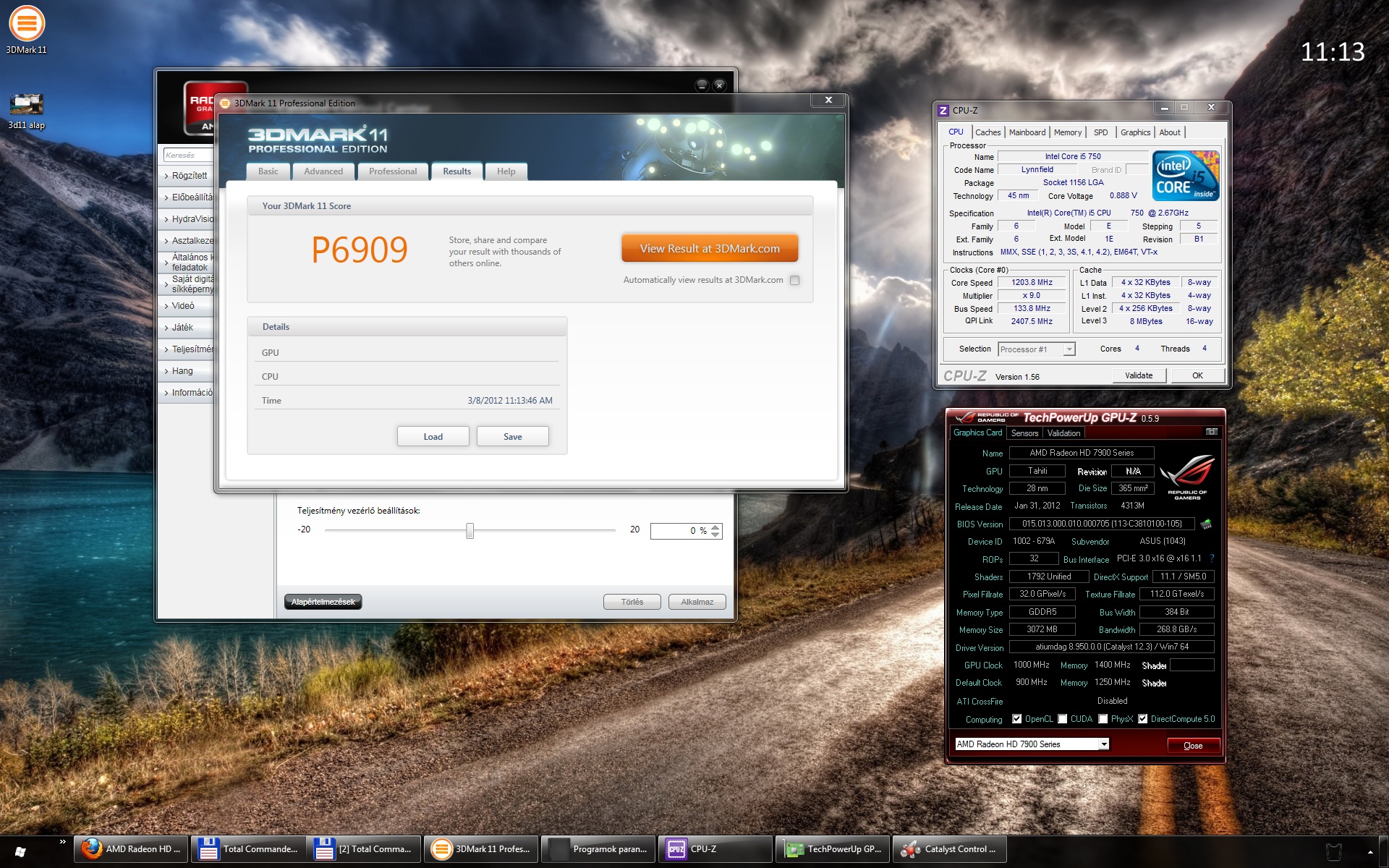
Task: Switch to the Advanced tab in 3DMark
Action: coord(323,171)
